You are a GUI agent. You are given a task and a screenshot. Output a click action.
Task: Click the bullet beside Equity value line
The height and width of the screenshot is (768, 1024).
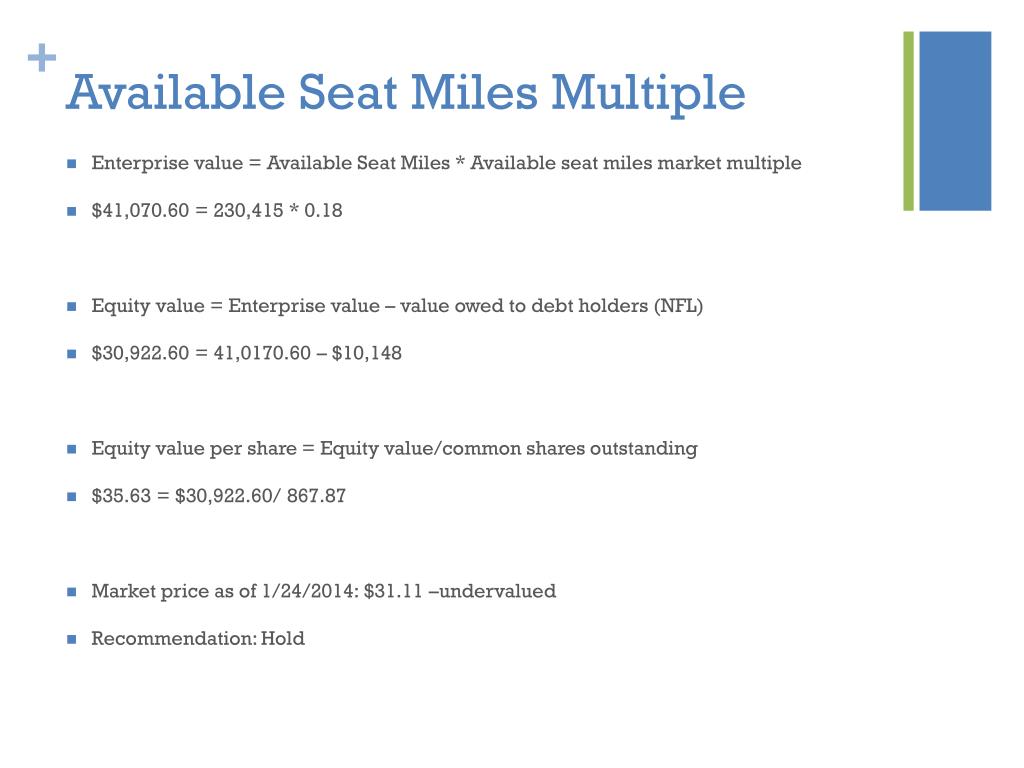click(x=72, y=307)
